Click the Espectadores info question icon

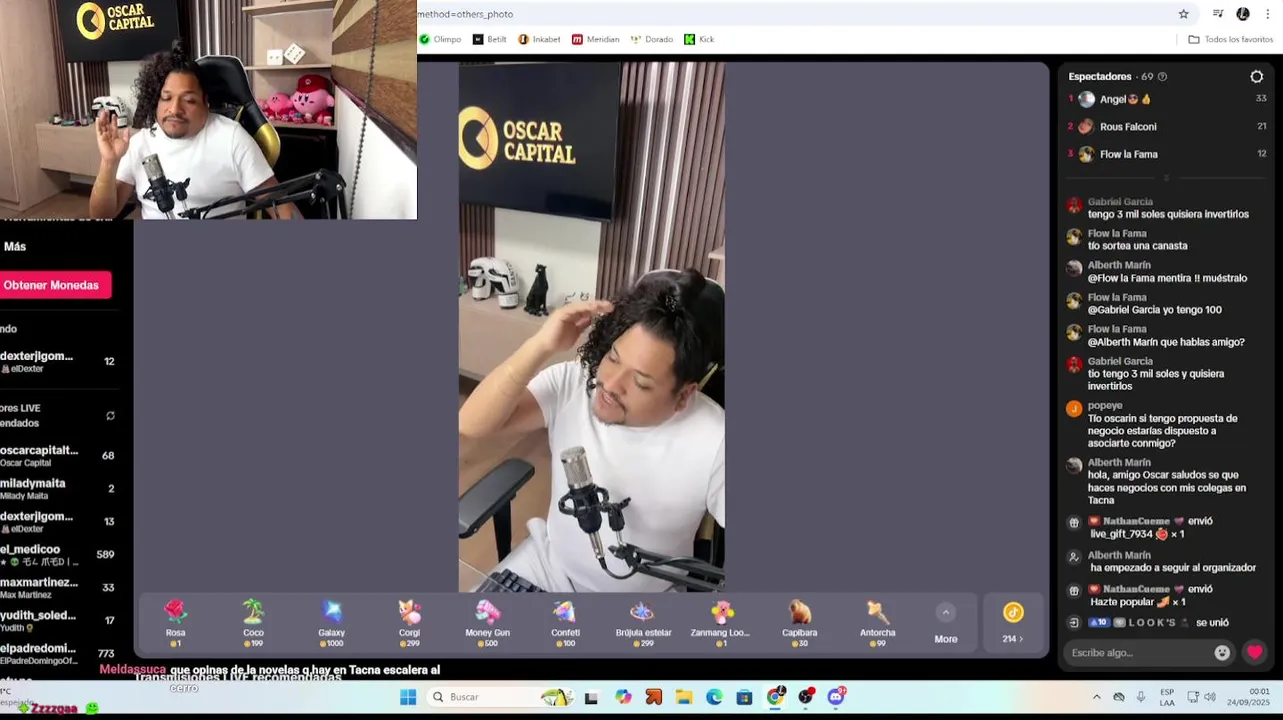click(x=1162, y=77)
